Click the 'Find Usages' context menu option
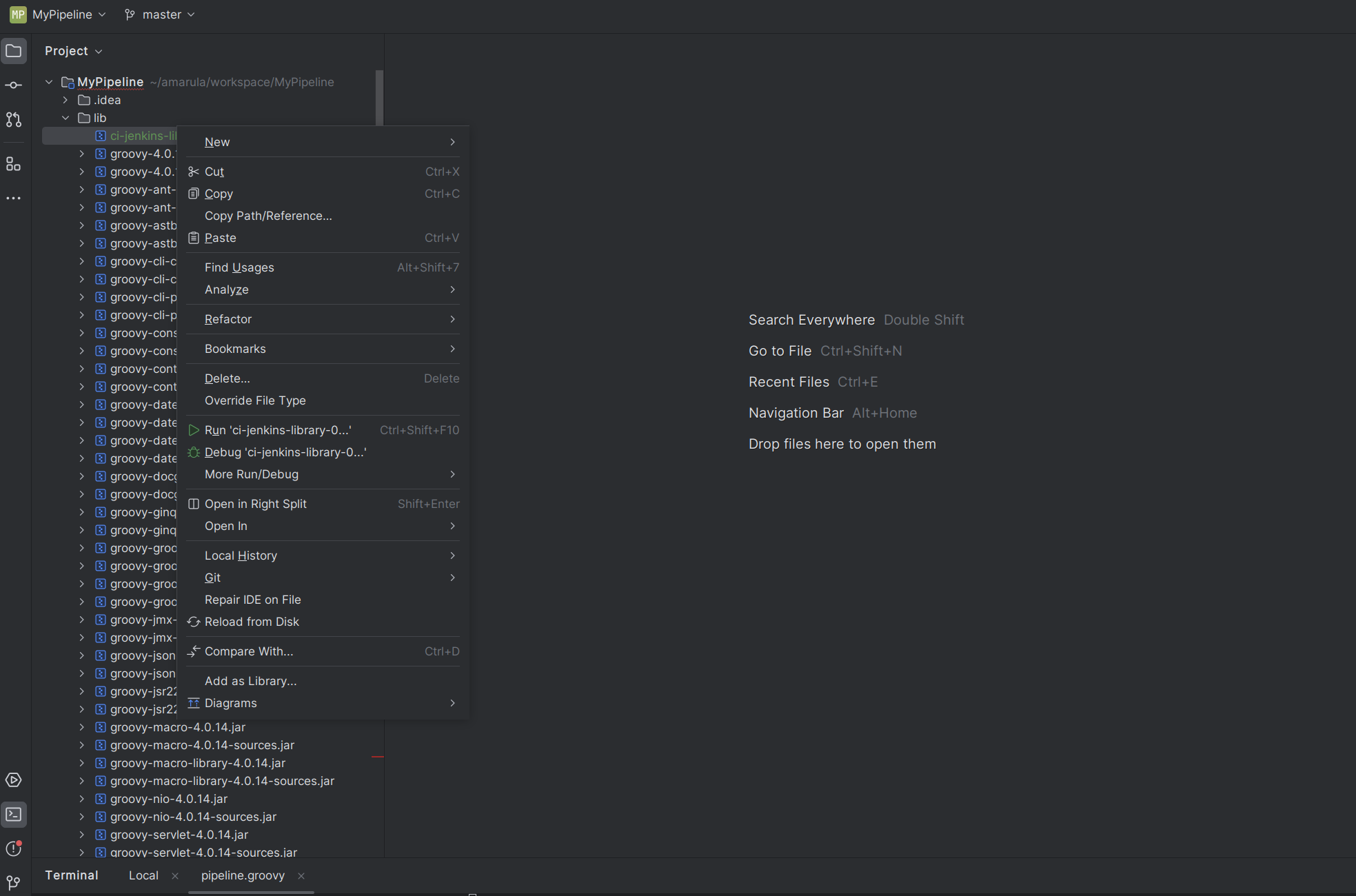 (x=240, y=267)
